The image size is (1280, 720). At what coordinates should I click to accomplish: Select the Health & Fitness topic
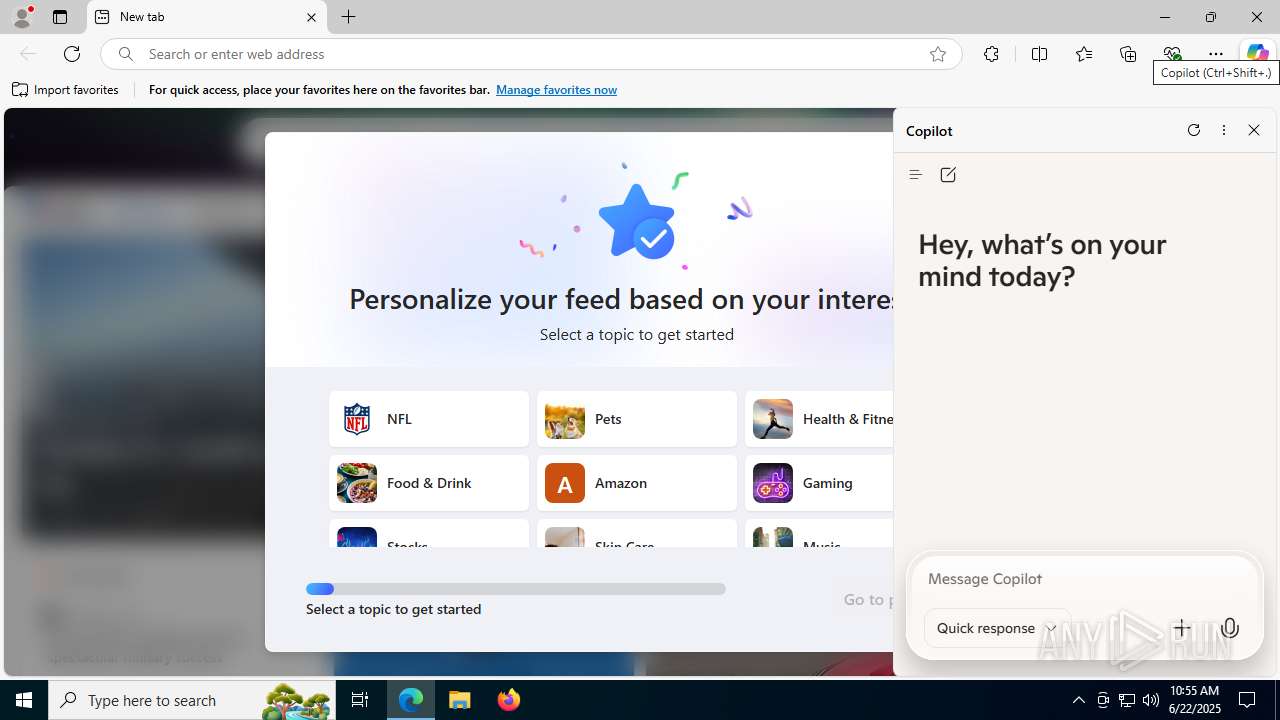(819, 419)
